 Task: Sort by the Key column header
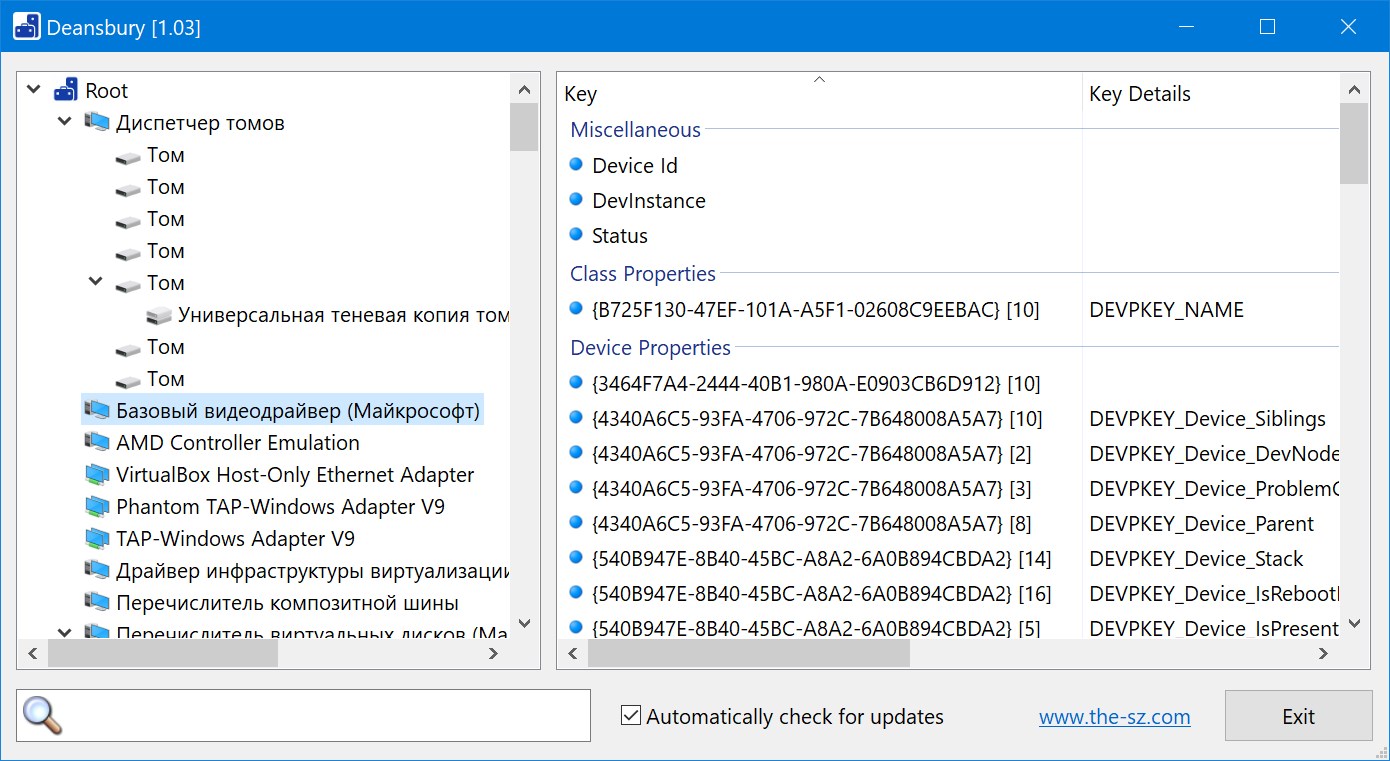click(818, 94)
